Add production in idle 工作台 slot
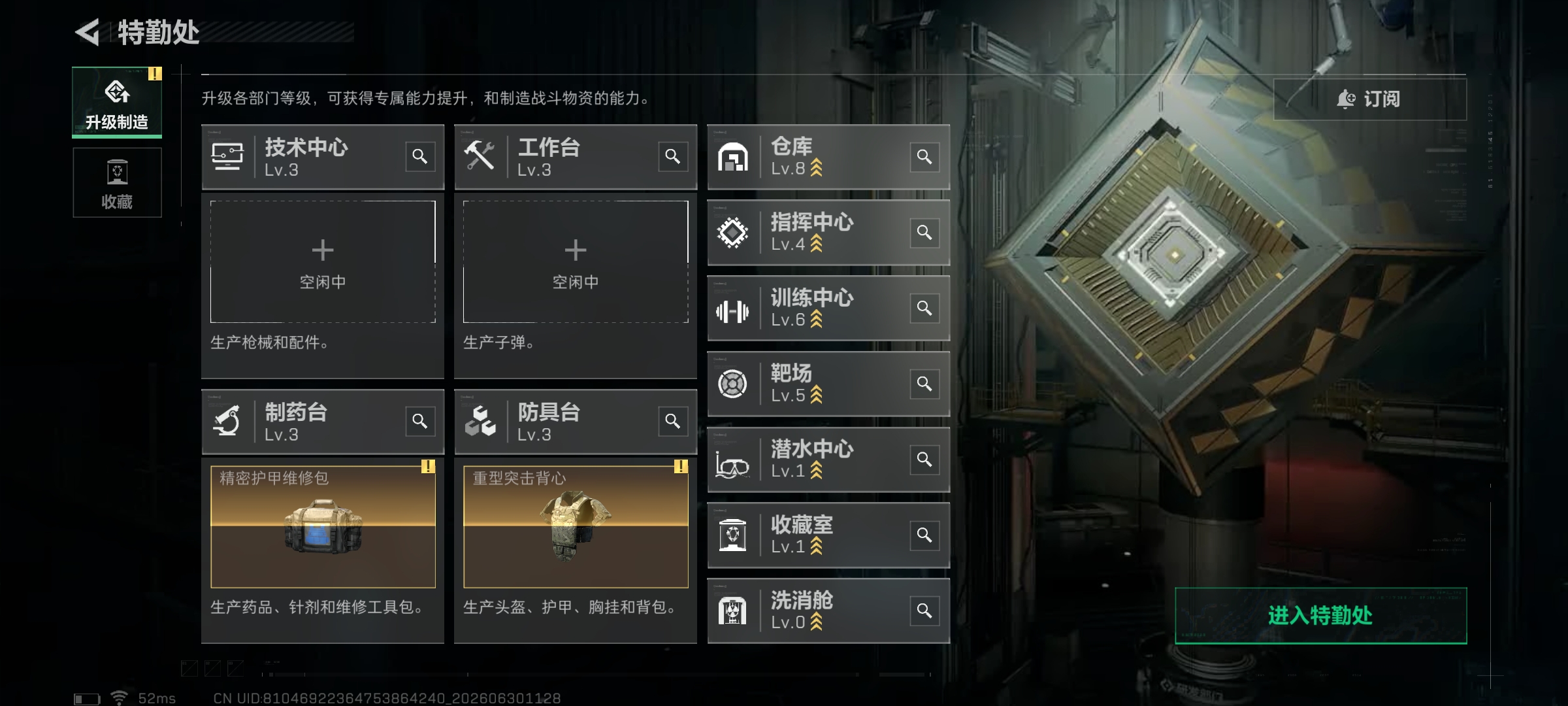The image size is (1568, 706). click(576, 261)
